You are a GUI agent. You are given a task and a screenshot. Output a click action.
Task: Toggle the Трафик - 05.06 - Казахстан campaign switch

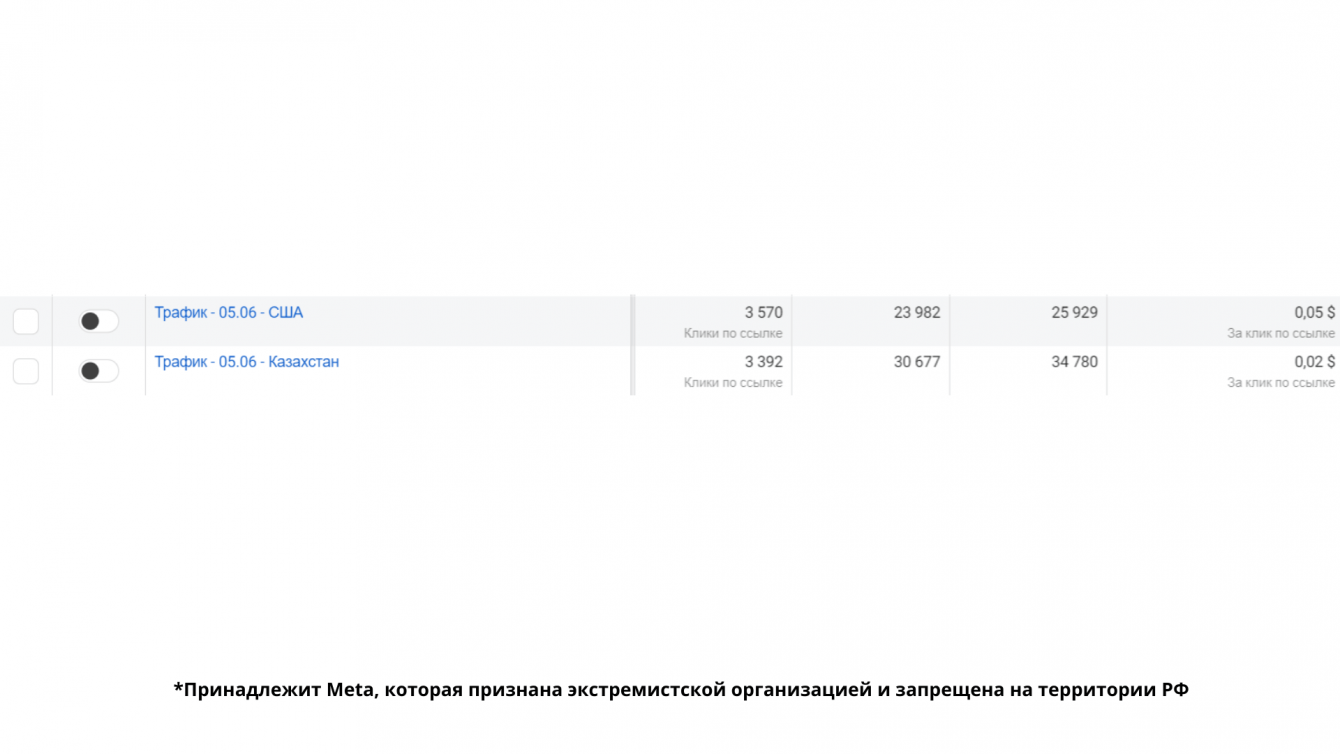tap(99, 371)
